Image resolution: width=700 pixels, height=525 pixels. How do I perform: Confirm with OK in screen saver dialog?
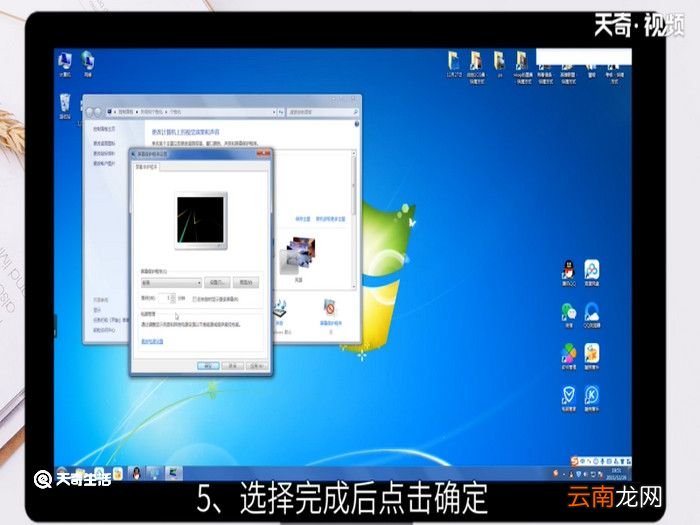(x=208, y=366)
